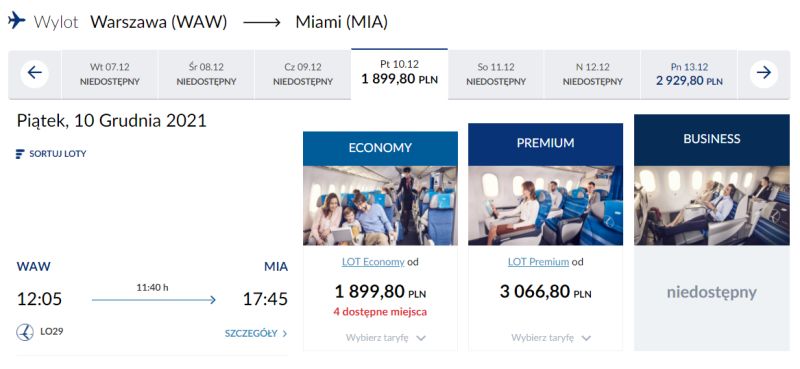
Task: Open flight details via SZCZEGÓŁY chevron
Action: click(285, 333)
